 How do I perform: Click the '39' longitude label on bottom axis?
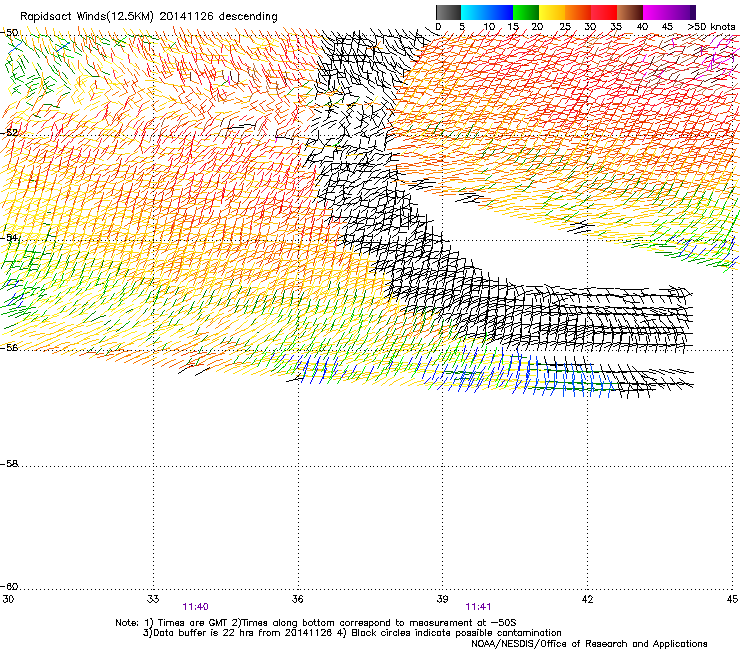tap(442, 599)
